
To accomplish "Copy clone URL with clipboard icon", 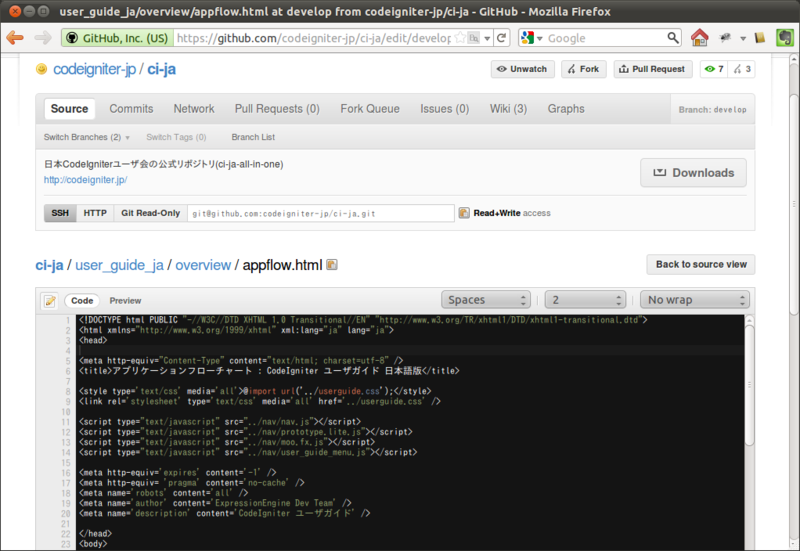I will tap(464, 213).
